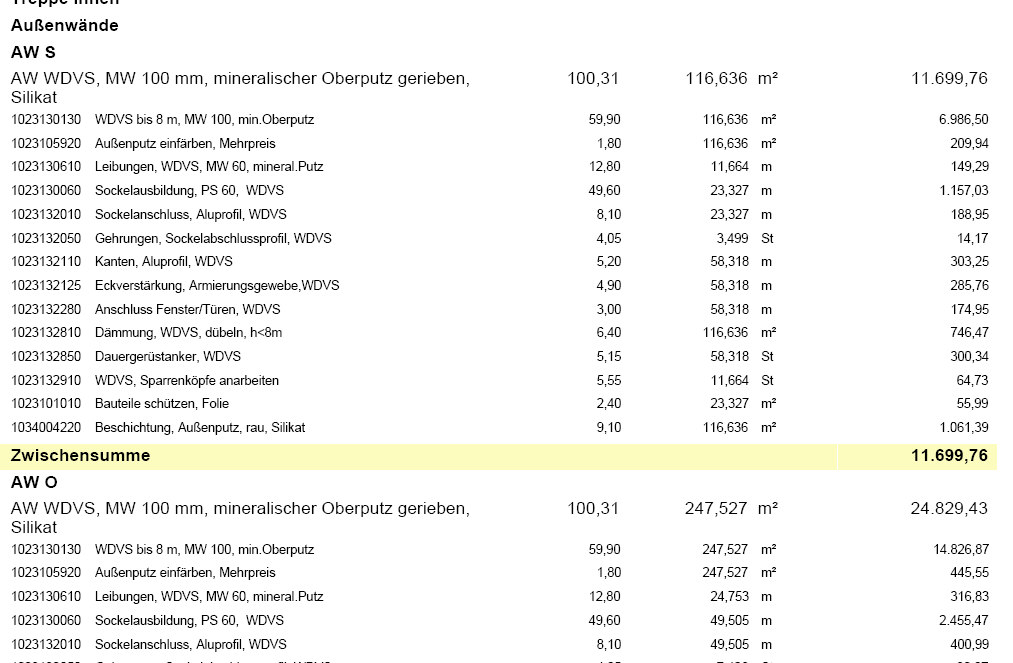Select 'Eckverstärkung, Armierungsgewebe,WDVS' description

tap(217, 286)
